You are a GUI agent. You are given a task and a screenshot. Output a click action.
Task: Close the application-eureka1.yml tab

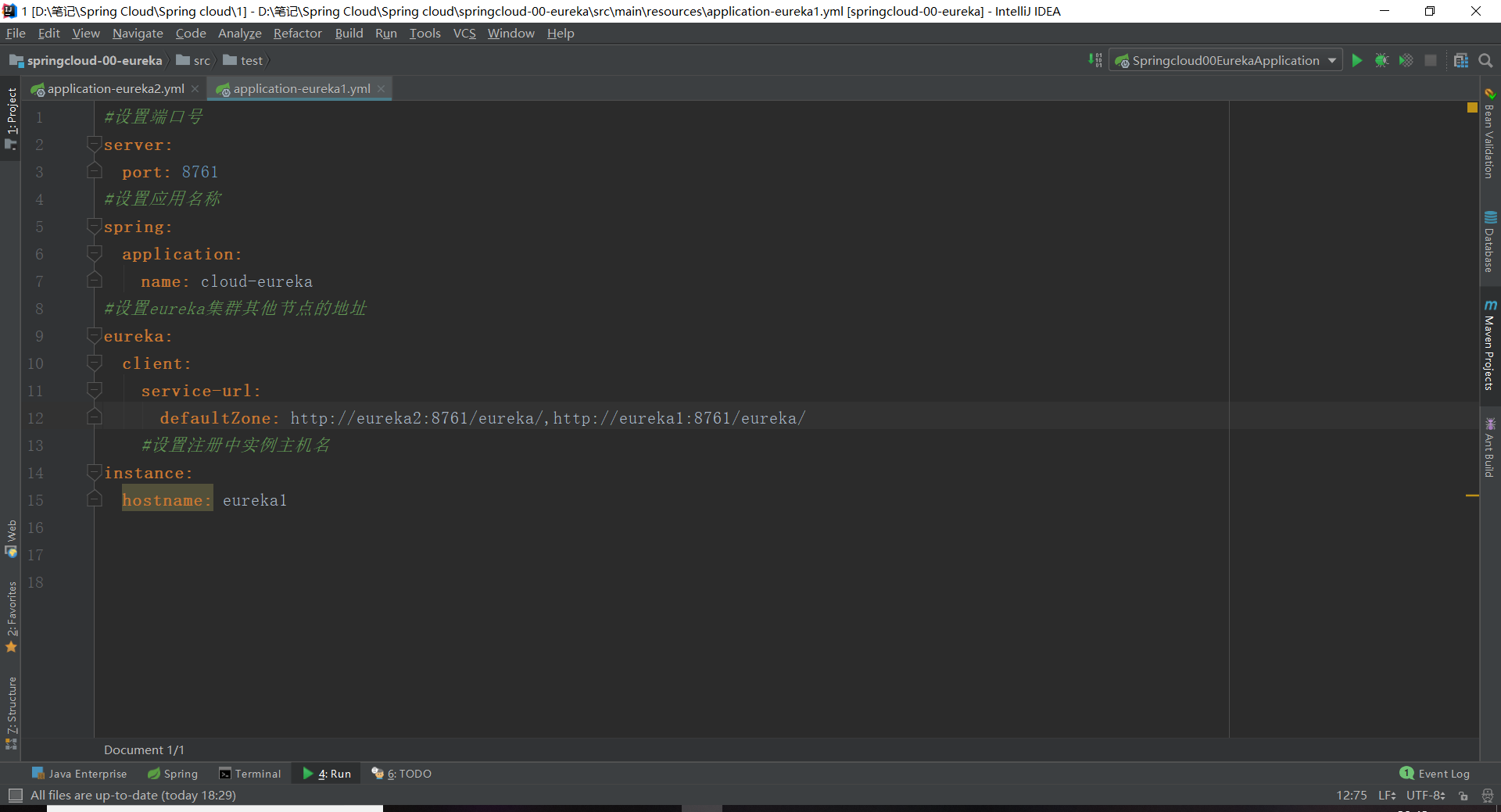click(382, 89)
